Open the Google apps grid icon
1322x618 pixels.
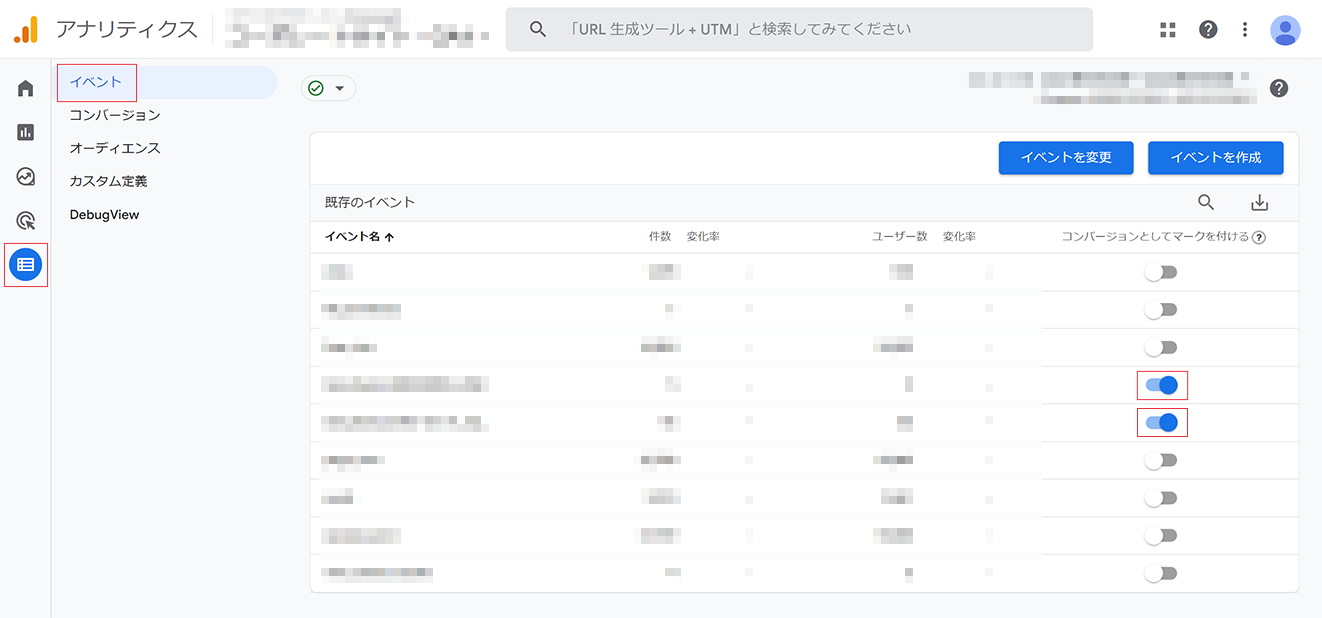1168,29
